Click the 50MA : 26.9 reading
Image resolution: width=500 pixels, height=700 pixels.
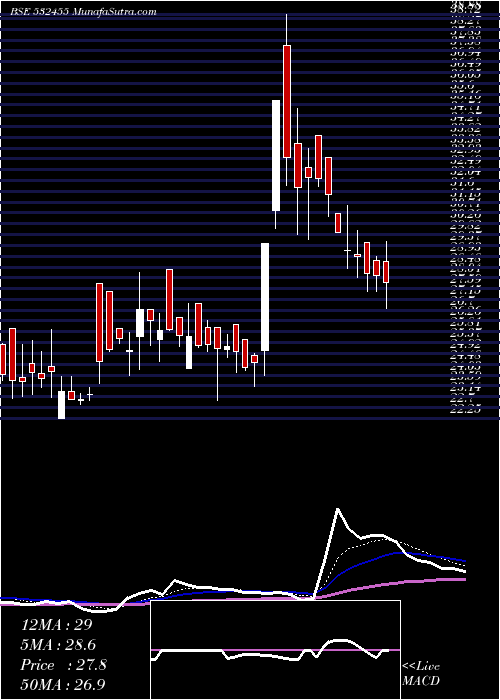65,684
